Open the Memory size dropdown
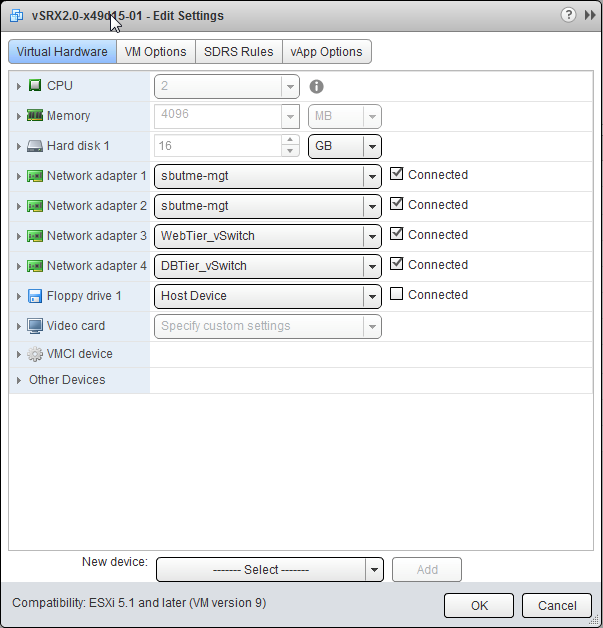This screenshot has height=628, width=603. coord(227,117)
